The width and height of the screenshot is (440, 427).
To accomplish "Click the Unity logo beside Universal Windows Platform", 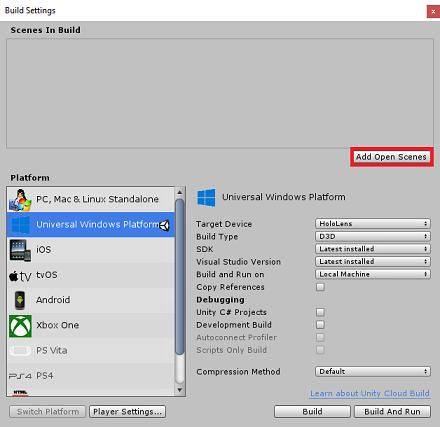I will (x=164, y=226).
